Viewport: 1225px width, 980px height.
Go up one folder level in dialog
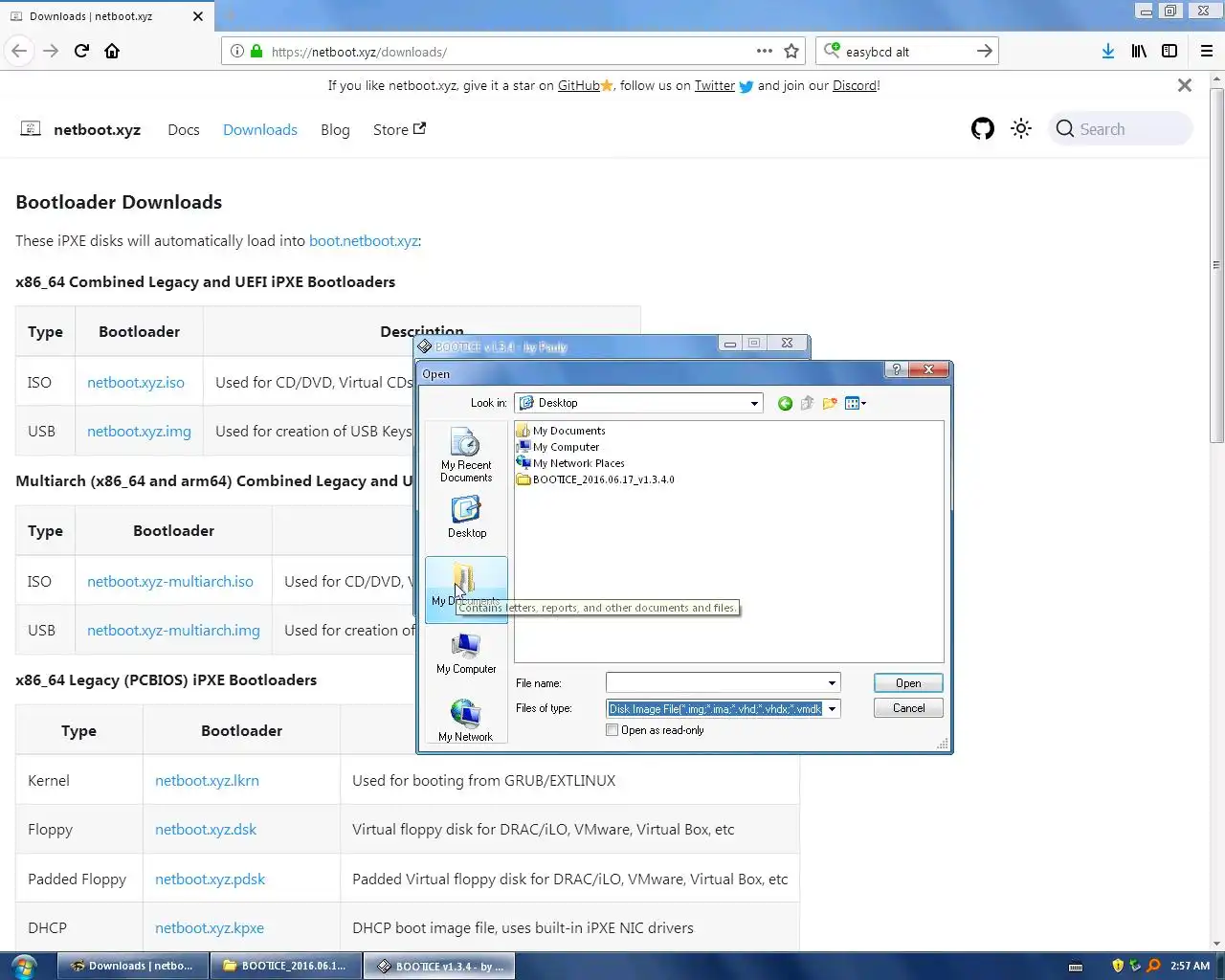807,403
